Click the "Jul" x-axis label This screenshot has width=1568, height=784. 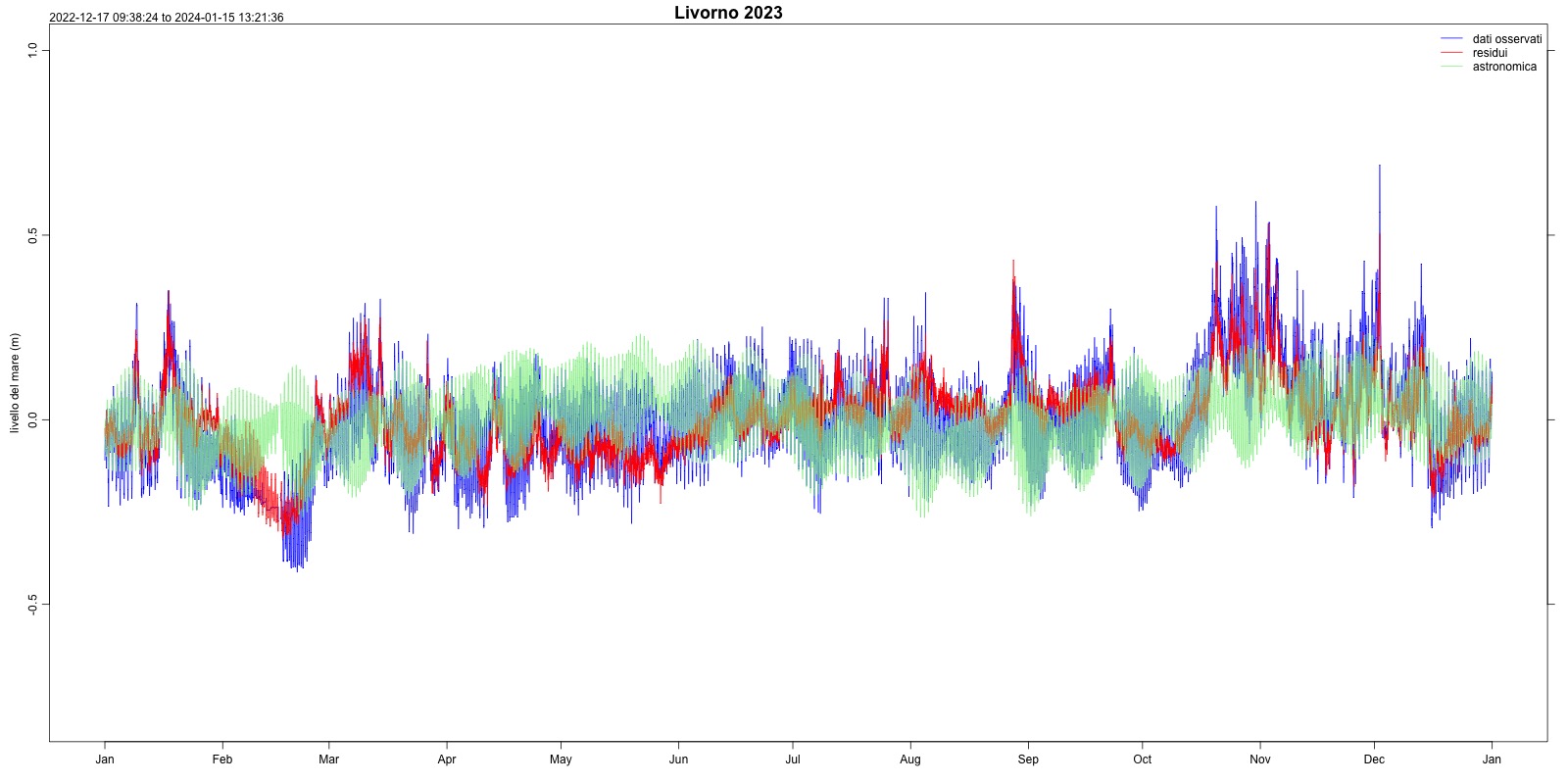click(793, 759)
